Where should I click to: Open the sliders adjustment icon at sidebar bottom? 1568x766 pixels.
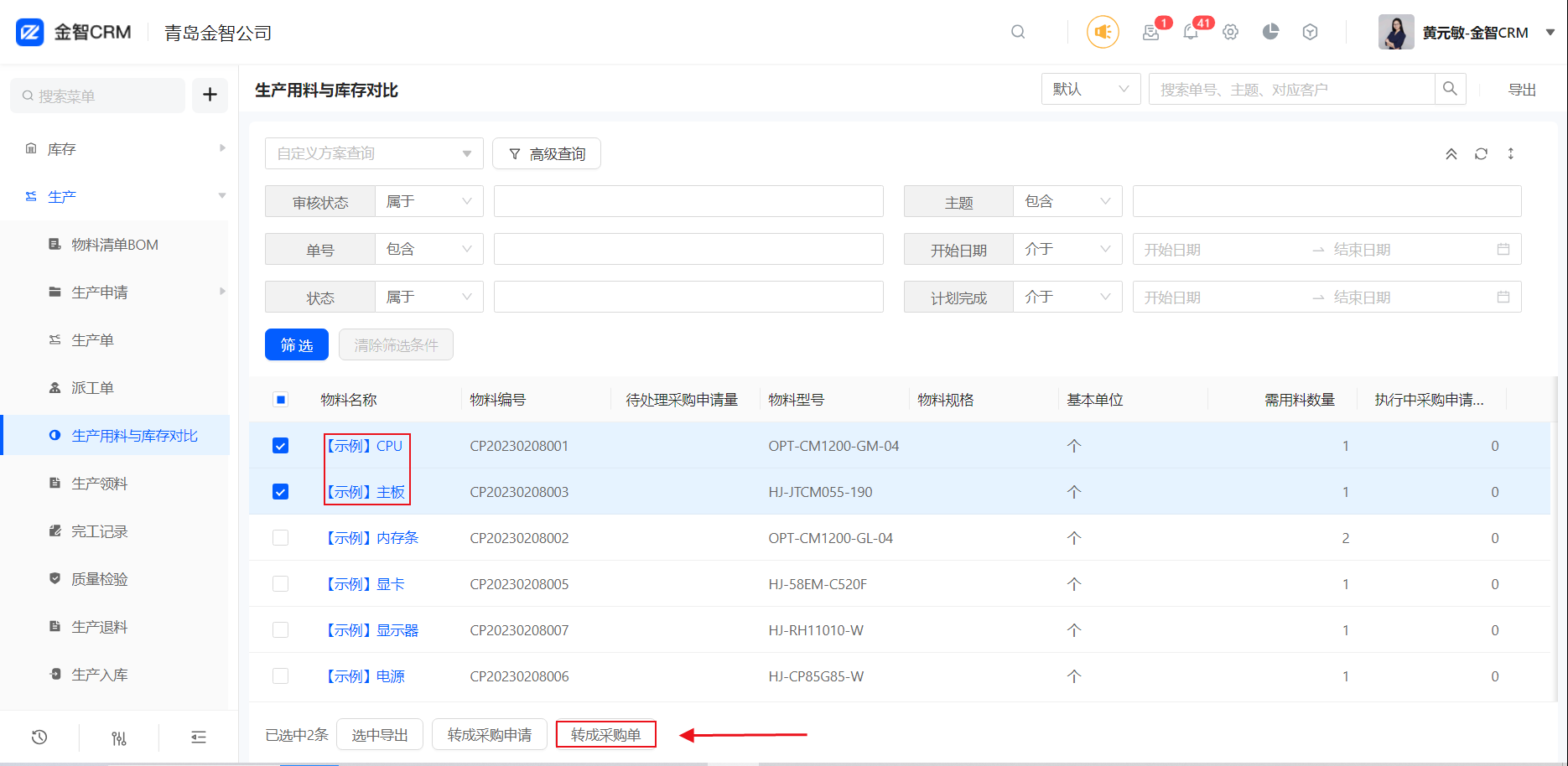[119, 738]
